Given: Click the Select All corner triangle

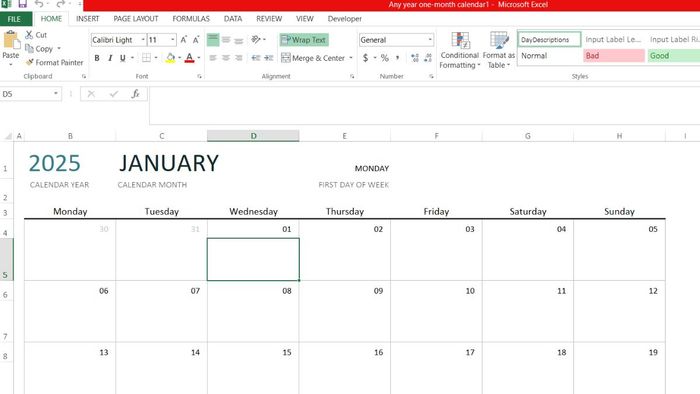Looking at the screenshot, I should point(8,136).
